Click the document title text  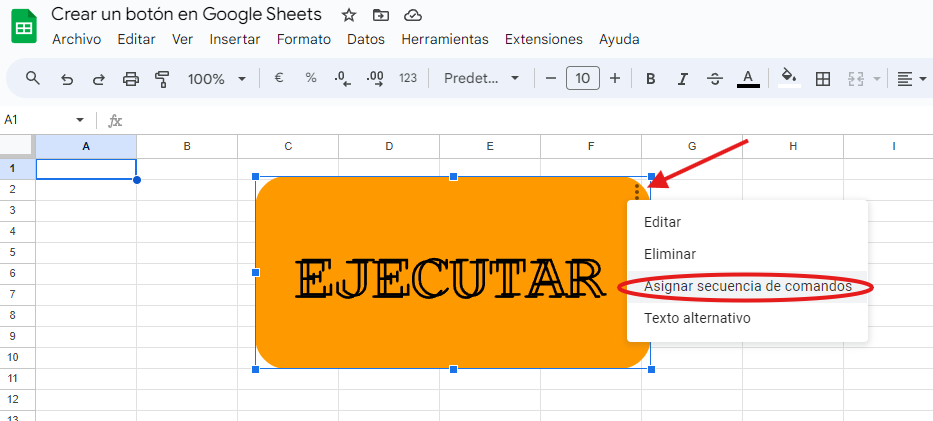click(x=186, y=14)
